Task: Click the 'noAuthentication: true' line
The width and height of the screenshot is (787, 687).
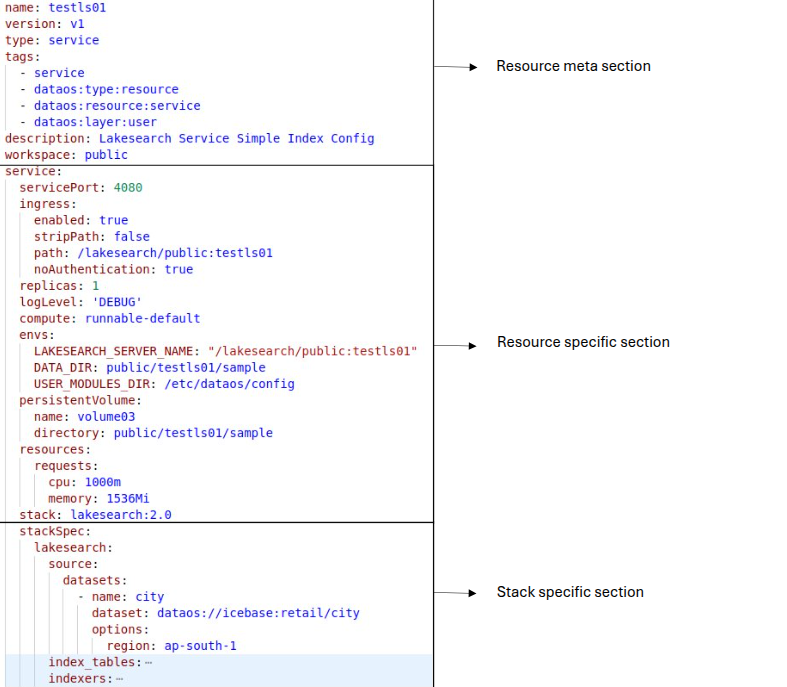Action: point(113,269)
